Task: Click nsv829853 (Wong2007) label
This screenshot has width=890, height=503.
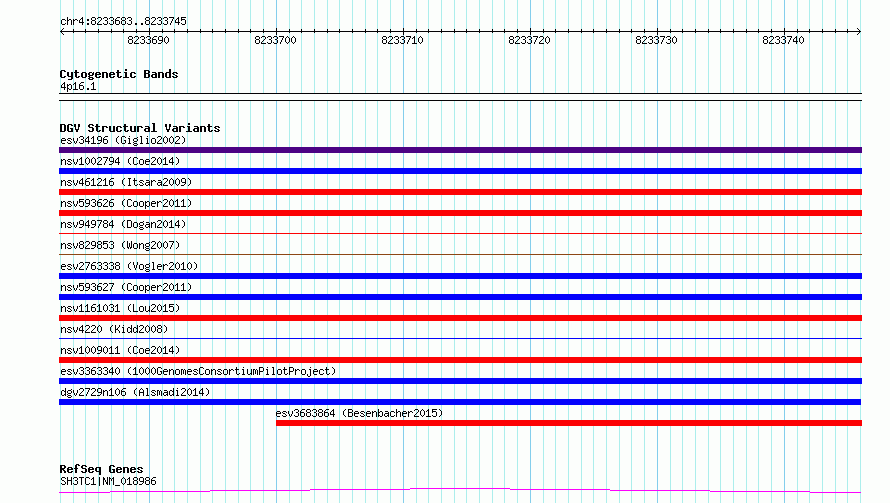Action: coord(120,245)
